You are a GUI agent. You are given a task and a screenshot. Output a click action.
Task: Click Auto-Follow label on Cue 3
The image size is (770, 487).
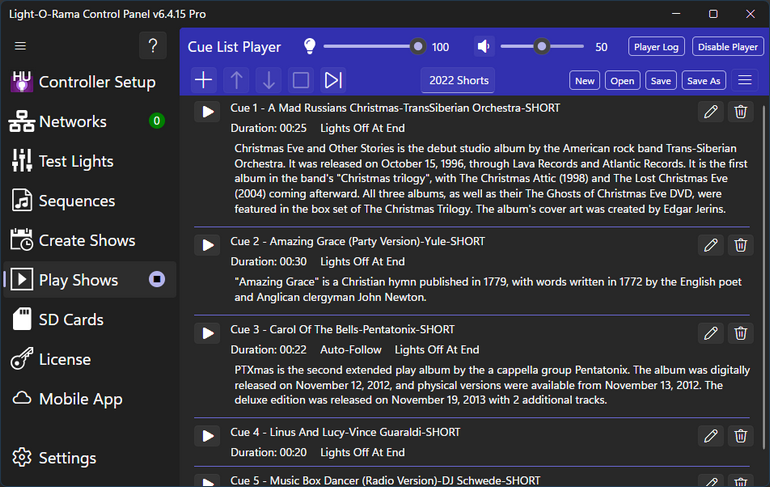(x=351, y=350)
